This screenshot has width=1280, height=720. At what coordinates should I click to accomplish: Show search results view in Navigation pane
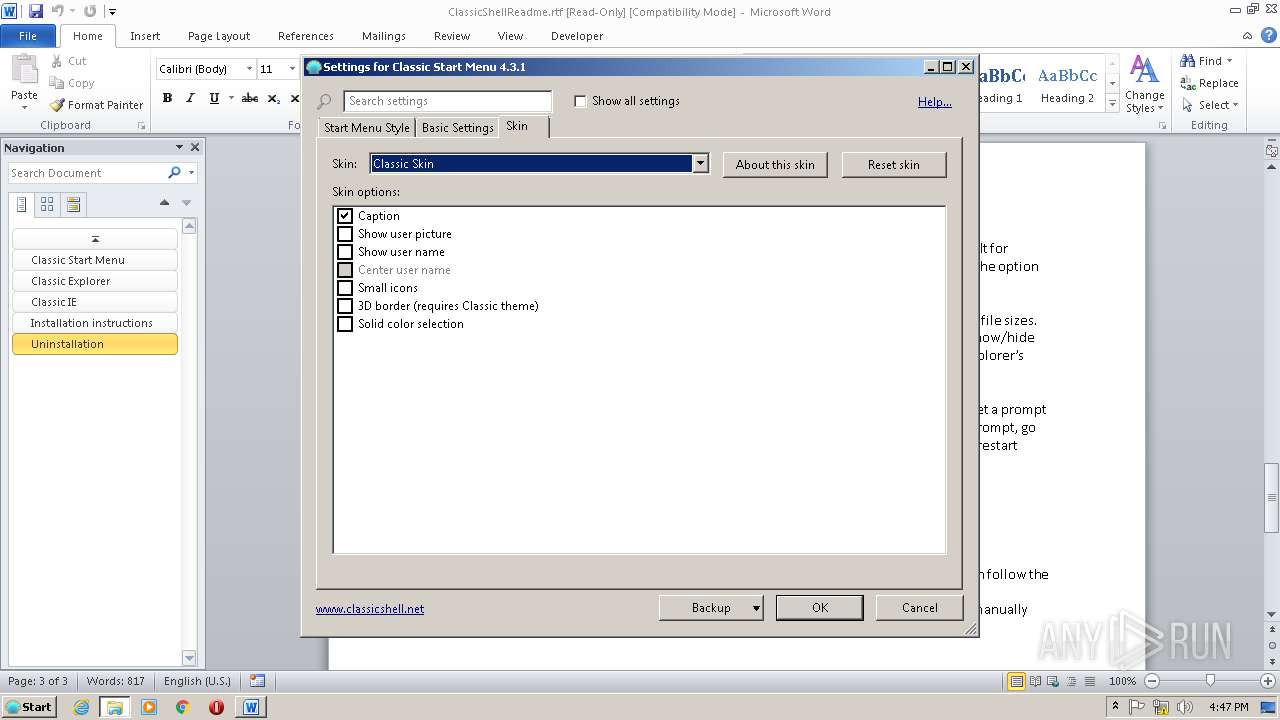(73, 204)
